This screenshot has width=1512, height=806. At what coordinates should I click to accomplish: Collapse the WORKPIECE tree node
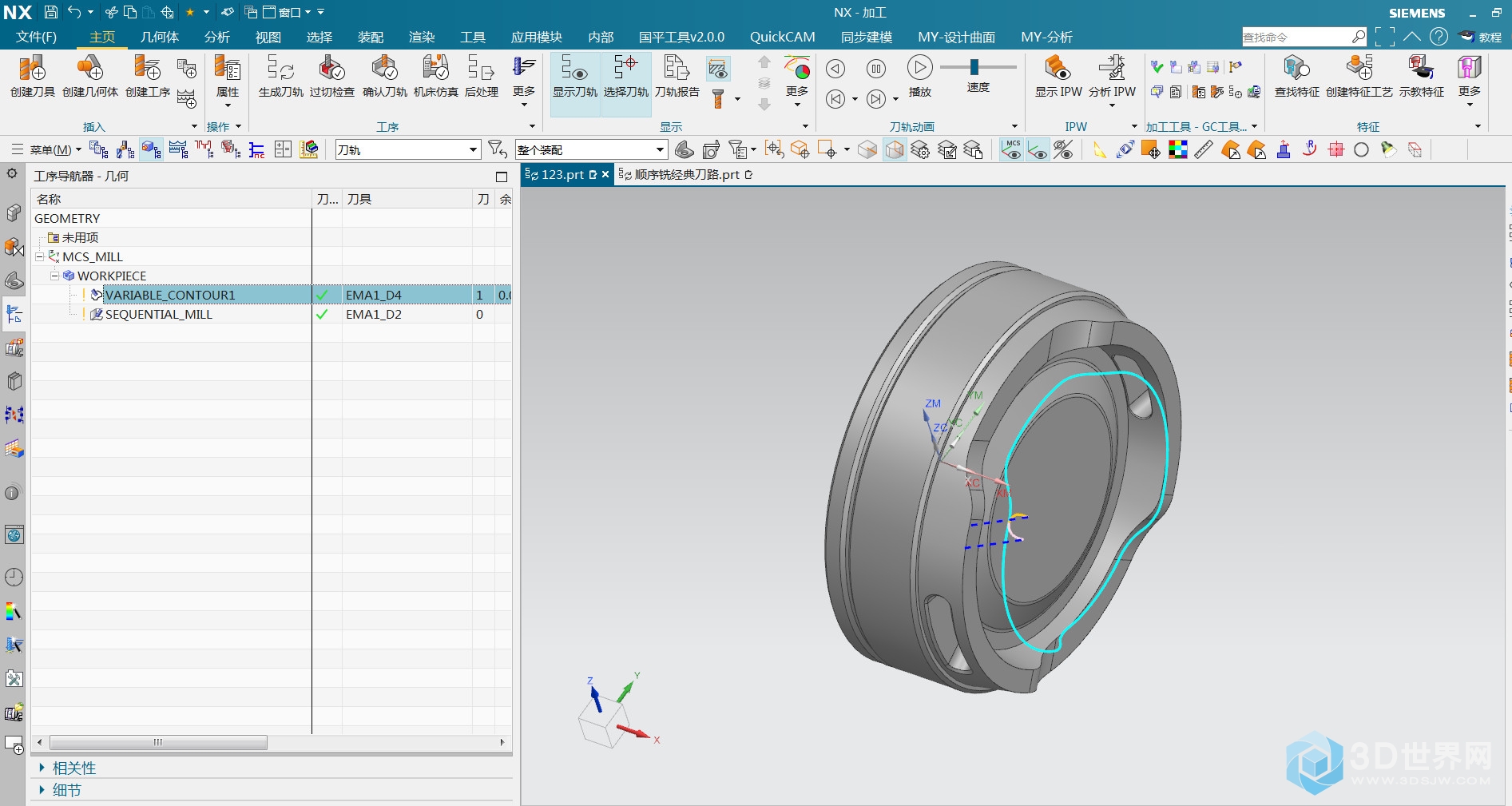click(54, 276)
